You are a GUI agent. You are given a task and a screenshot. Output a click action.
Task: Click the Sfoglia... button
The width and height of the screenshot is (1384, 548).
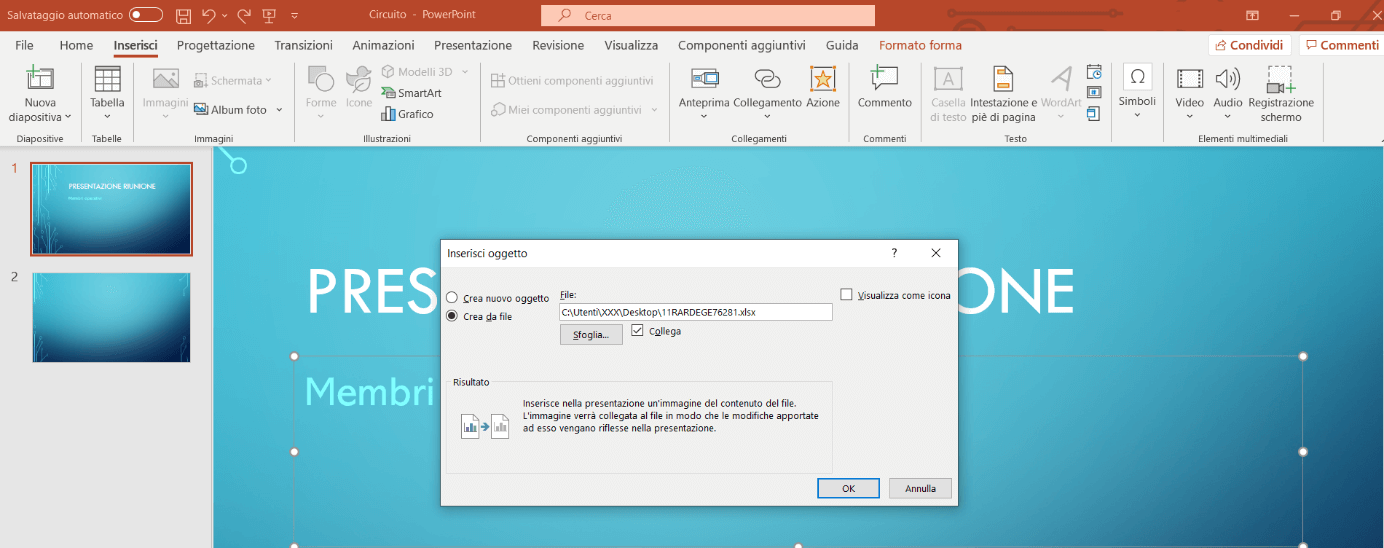click(x=591, y=335)
